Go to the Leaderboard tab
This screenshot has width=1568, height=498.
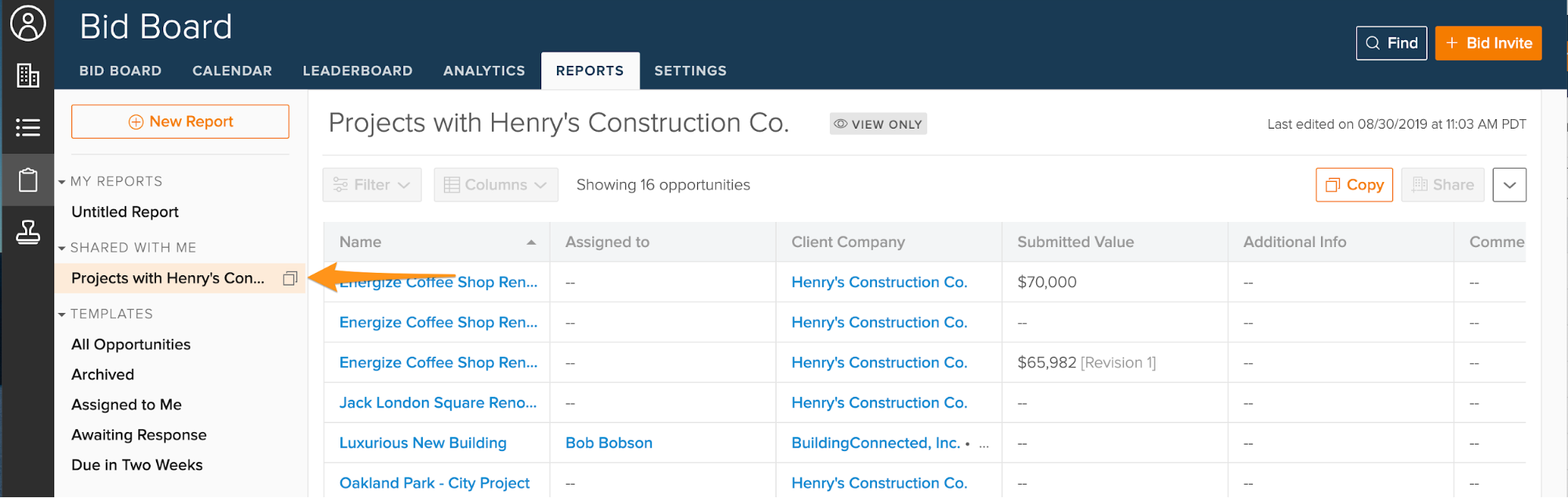(358, 71)
